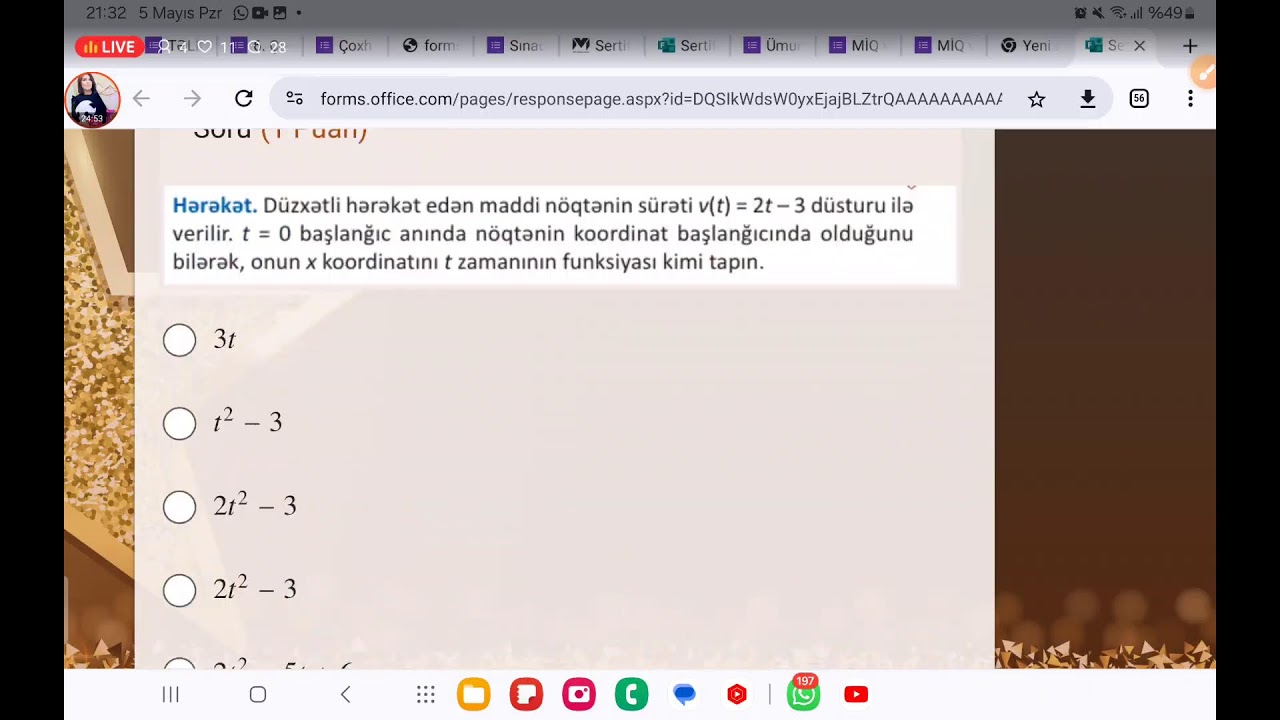Tap the system back chevron in navigation bar
Screen dimensions: 1280x720
(345, 694)
